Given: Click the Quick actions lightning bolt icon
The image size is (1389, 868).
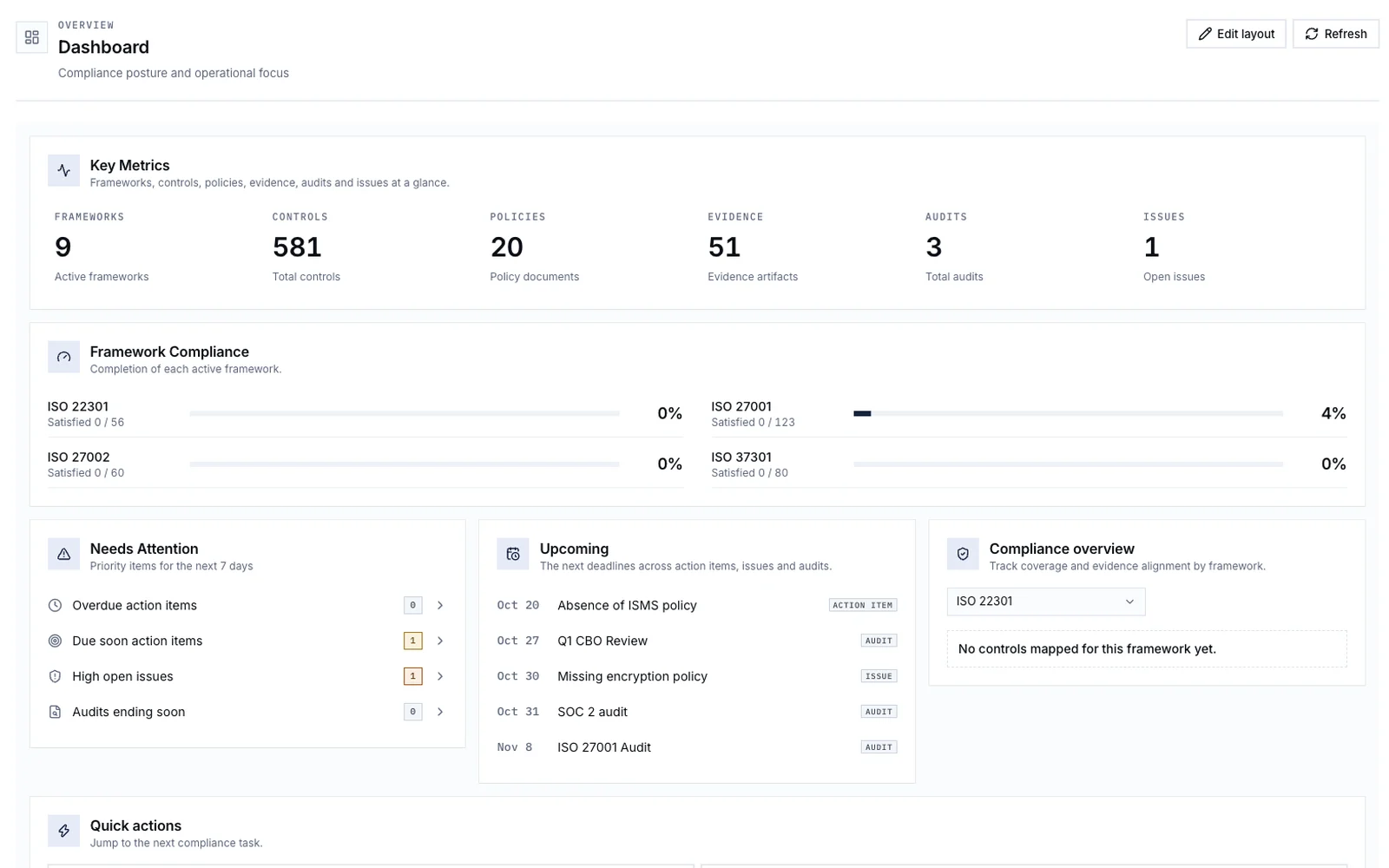Looking at the screenshot, I should tap(63, 831).
